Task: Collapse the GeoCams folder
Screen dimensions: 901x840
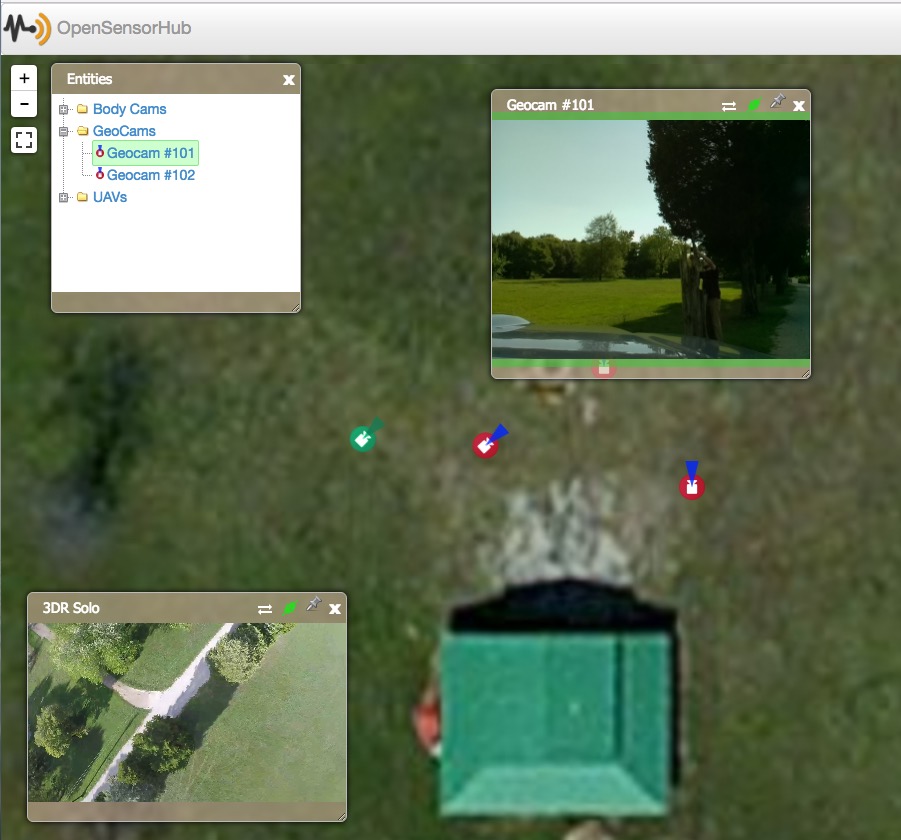Action: click(63, 131)
